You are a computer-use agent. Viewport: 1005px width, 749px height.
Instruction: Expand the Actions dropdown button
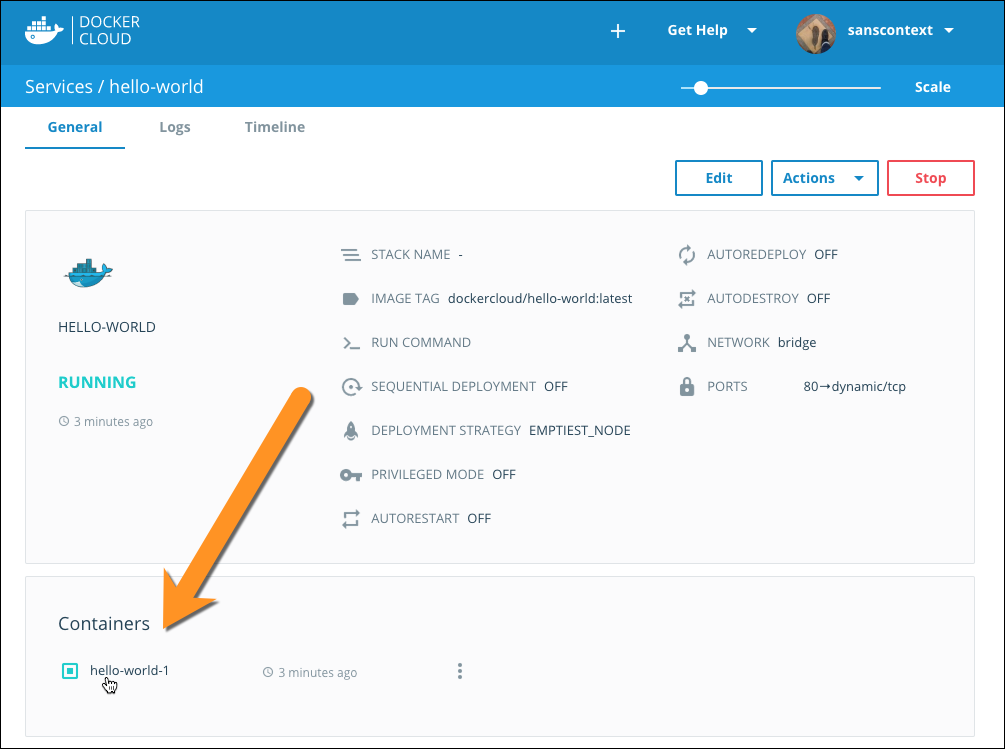pyautogui.click(x=824, y=178)
